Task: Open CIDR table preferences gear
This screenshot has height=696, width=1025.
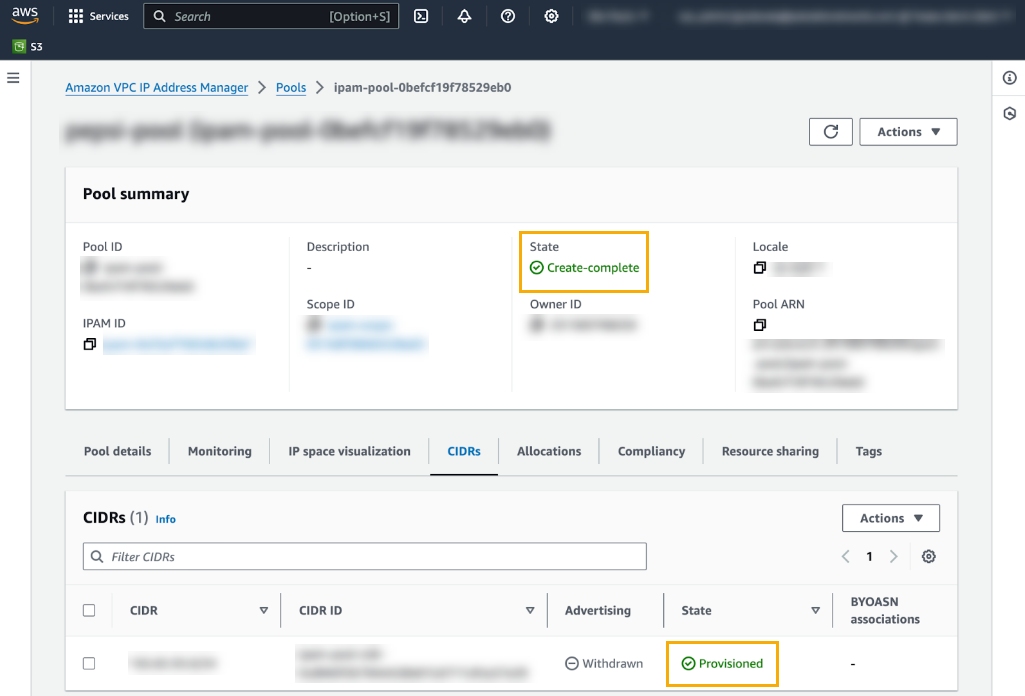Action: (928, 557)
